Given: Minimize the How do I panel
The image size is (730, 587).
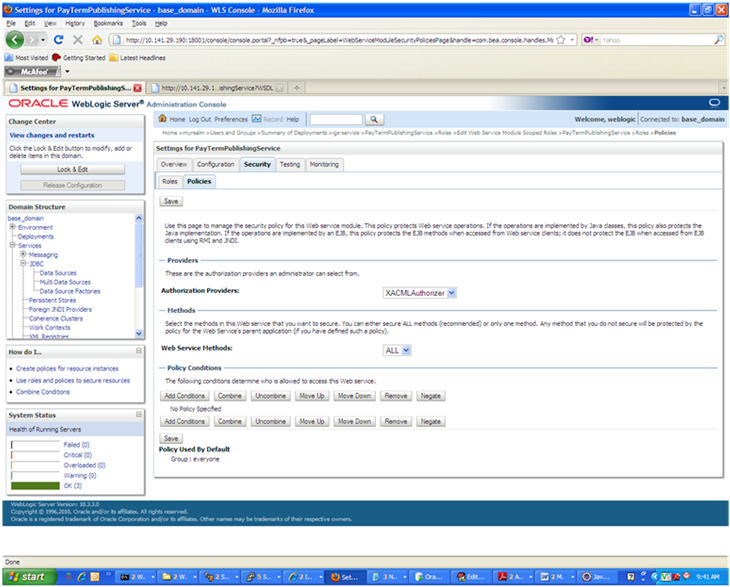Looking at the screenshot, I should [x=139, y=351].
